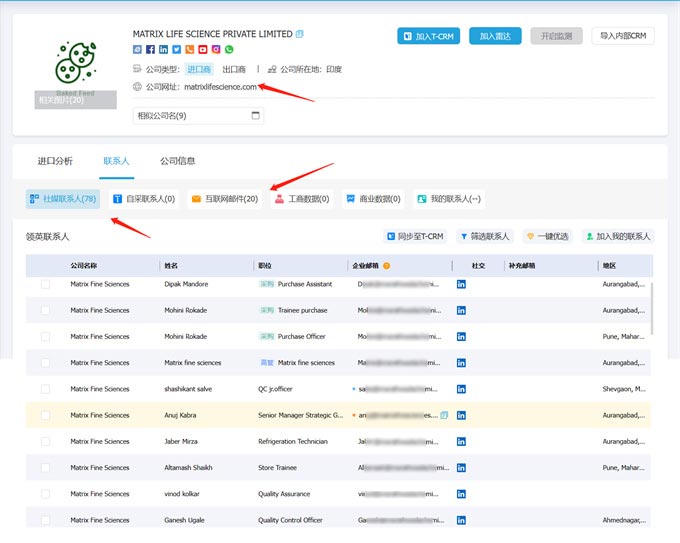680x543 pixels.
Task: Open LinkedIn profile of Ganesh Ugale
Action: click(x=461, y=520)
